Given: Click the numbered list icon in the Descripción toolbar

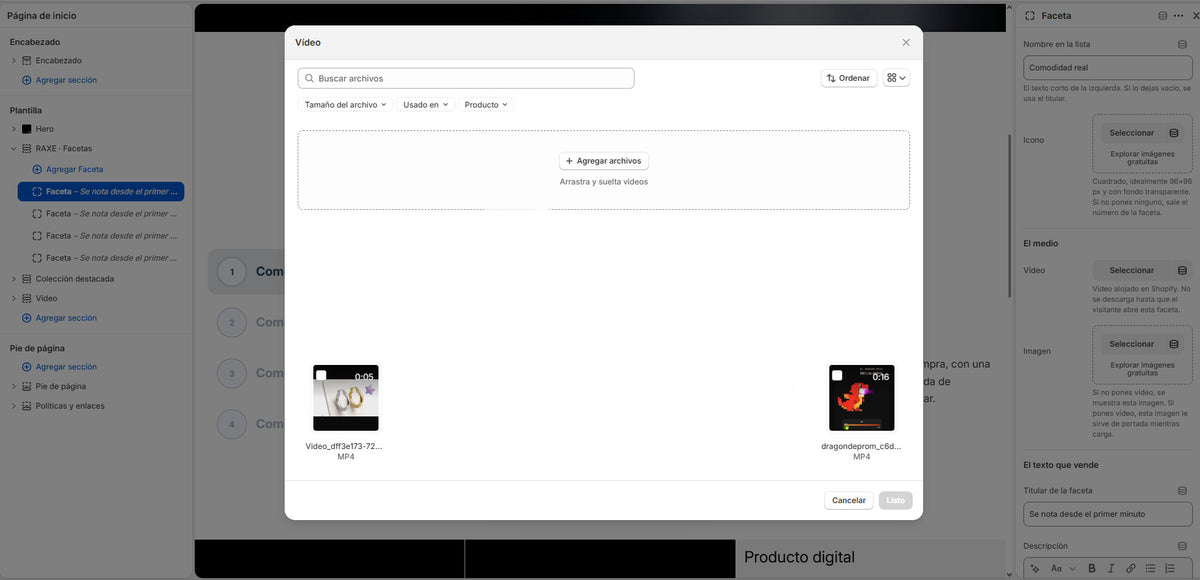Looking at the screenshot, I should click(x=1170, y=568).
